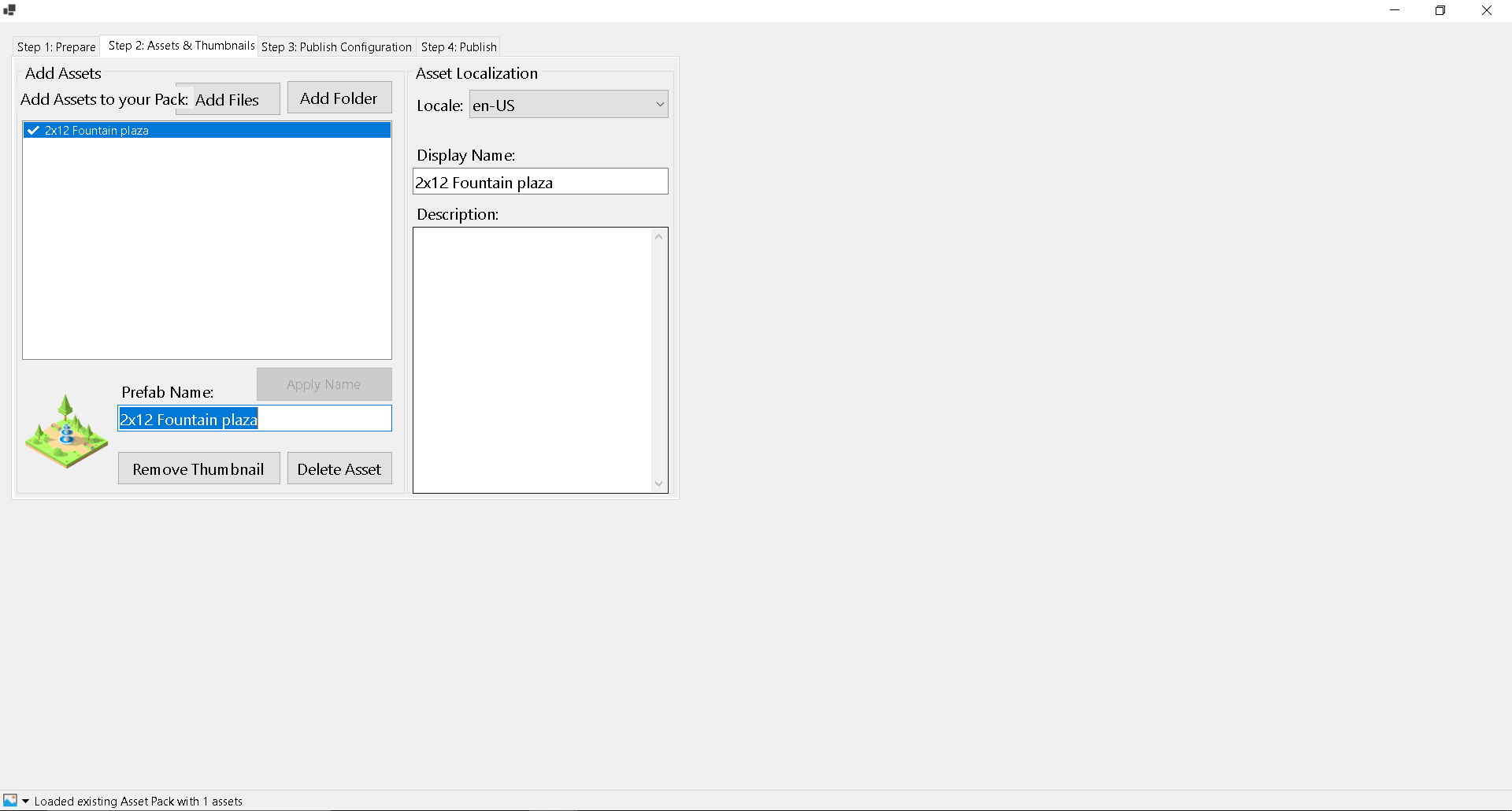This screenshot has height=811, width=1512.
Task: Toggle the 2x12 Fountain plaza asset checkbox
Action: [x=33, y=130]
